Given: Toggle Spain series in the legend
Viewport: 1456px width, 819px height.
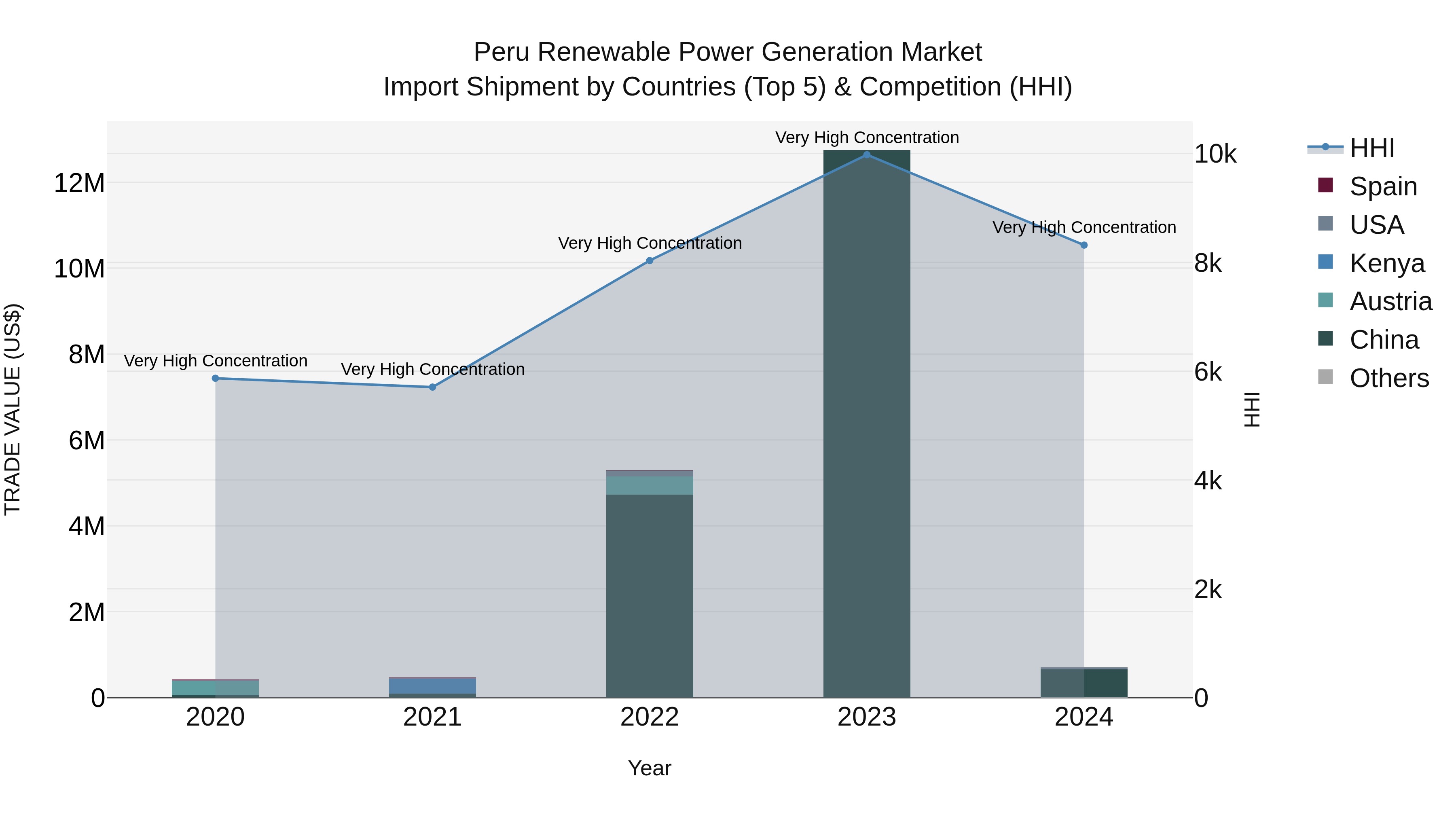Looking at the screenshot, I should click(1367, 186).
